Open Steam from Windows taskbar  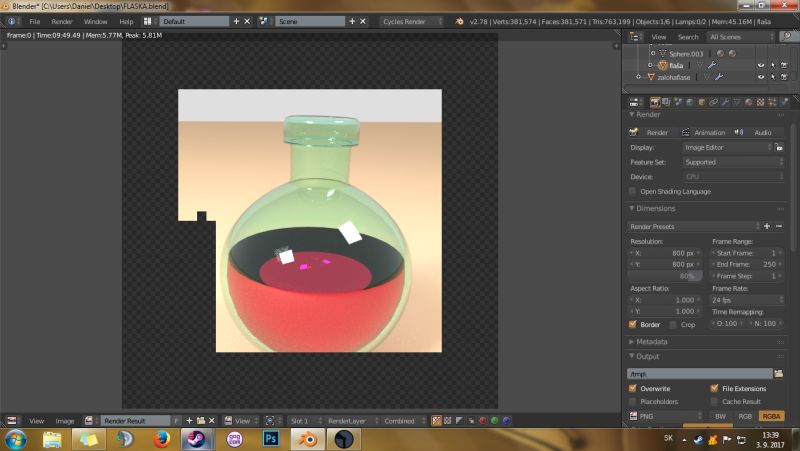(196, 439)
